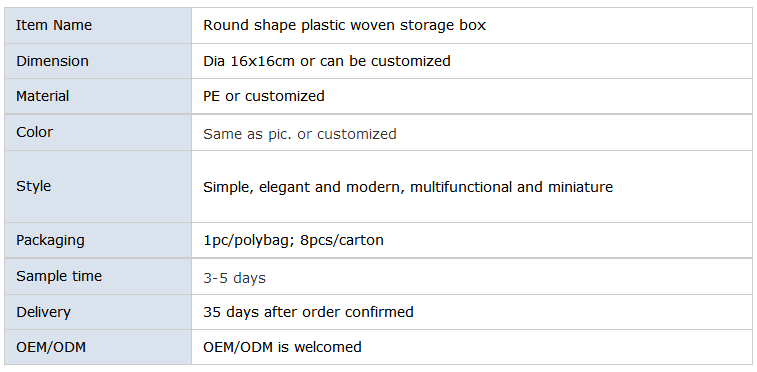Click the word customized in the Material row
This screenshot has height=372, width=757.
(284, 96)
